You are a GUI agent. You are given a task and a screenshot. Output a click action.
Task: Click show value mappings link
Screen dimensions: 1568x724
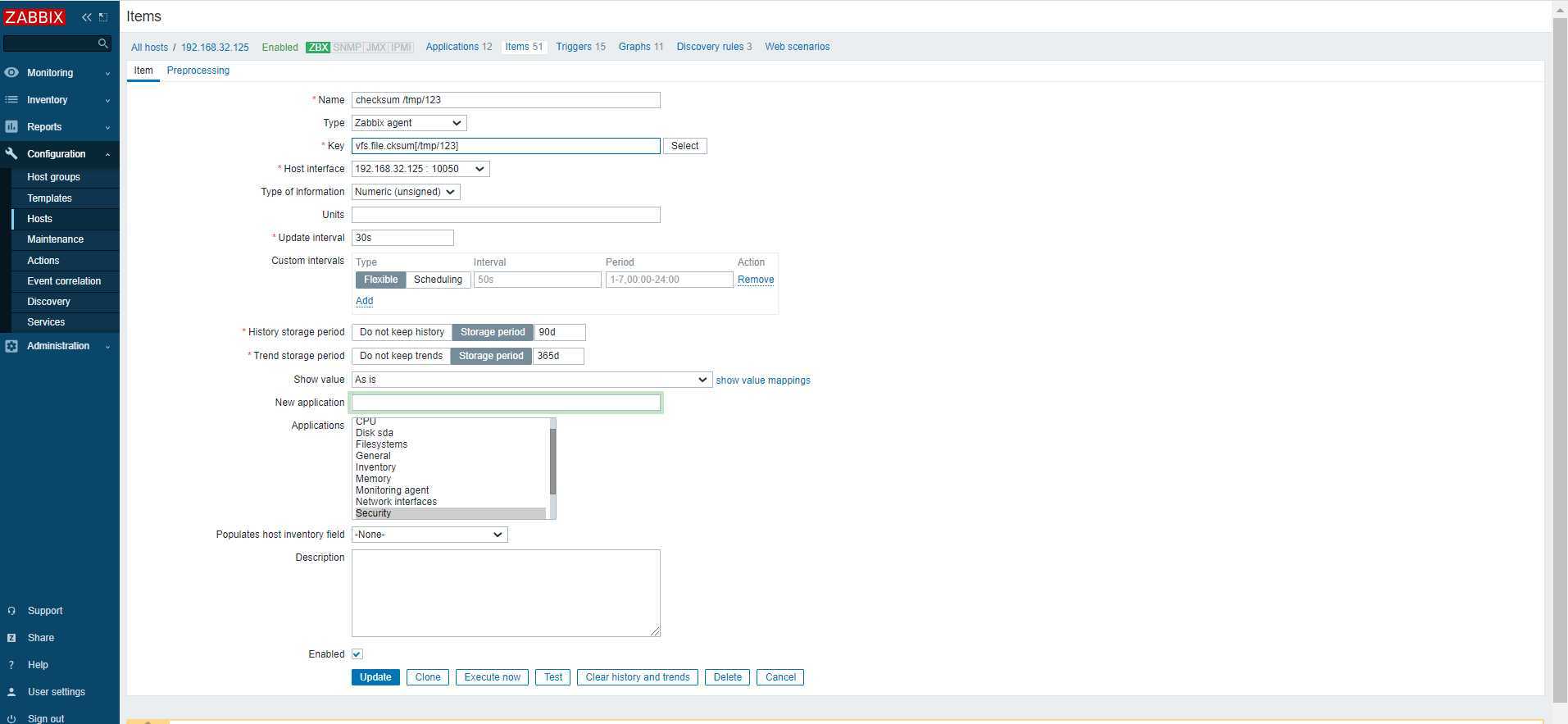pyautogui.click(x=763, y=380)
